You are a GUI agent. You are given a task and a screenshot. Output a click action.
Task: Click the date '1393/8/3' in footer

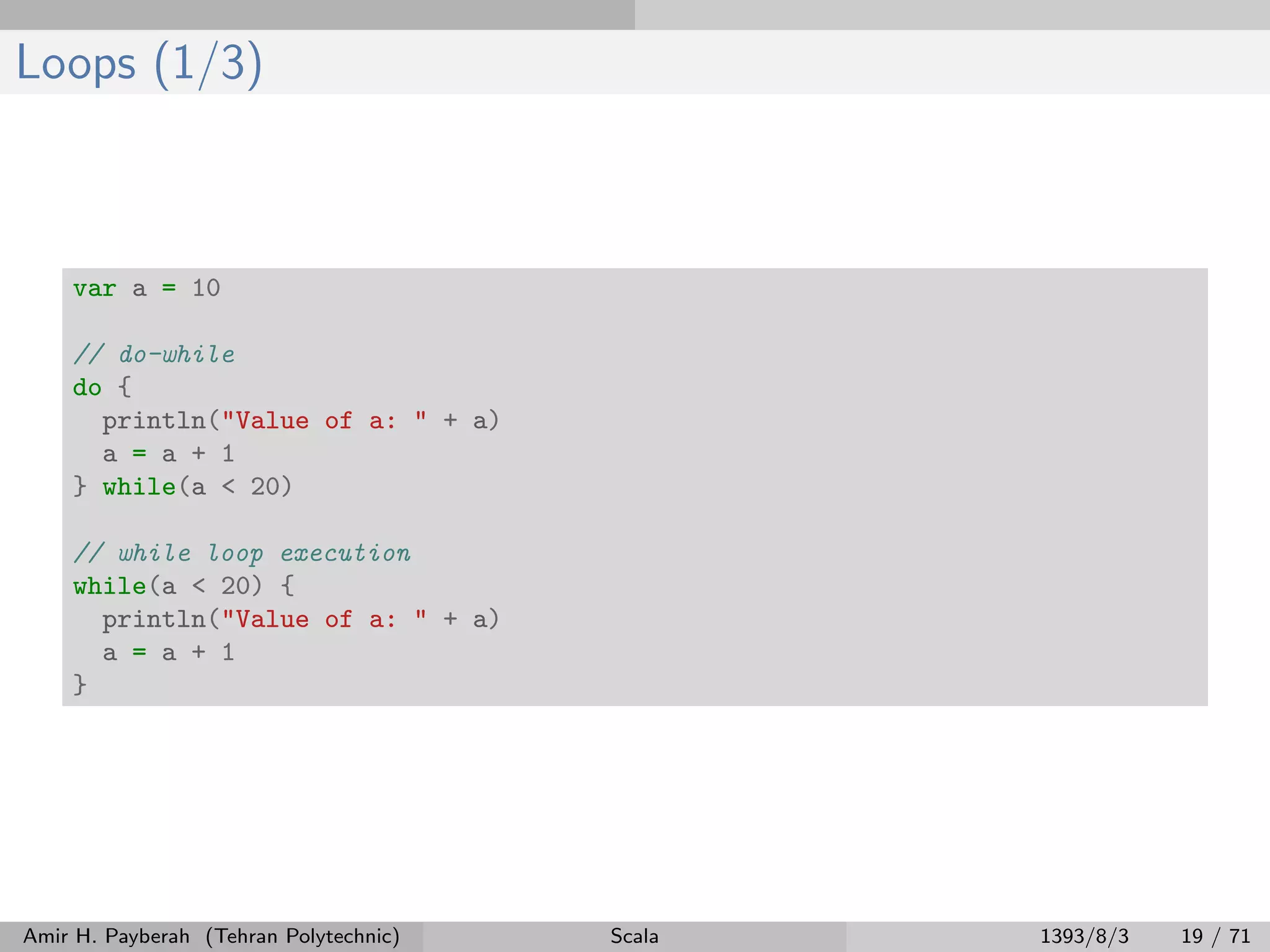coord(1084,936)
